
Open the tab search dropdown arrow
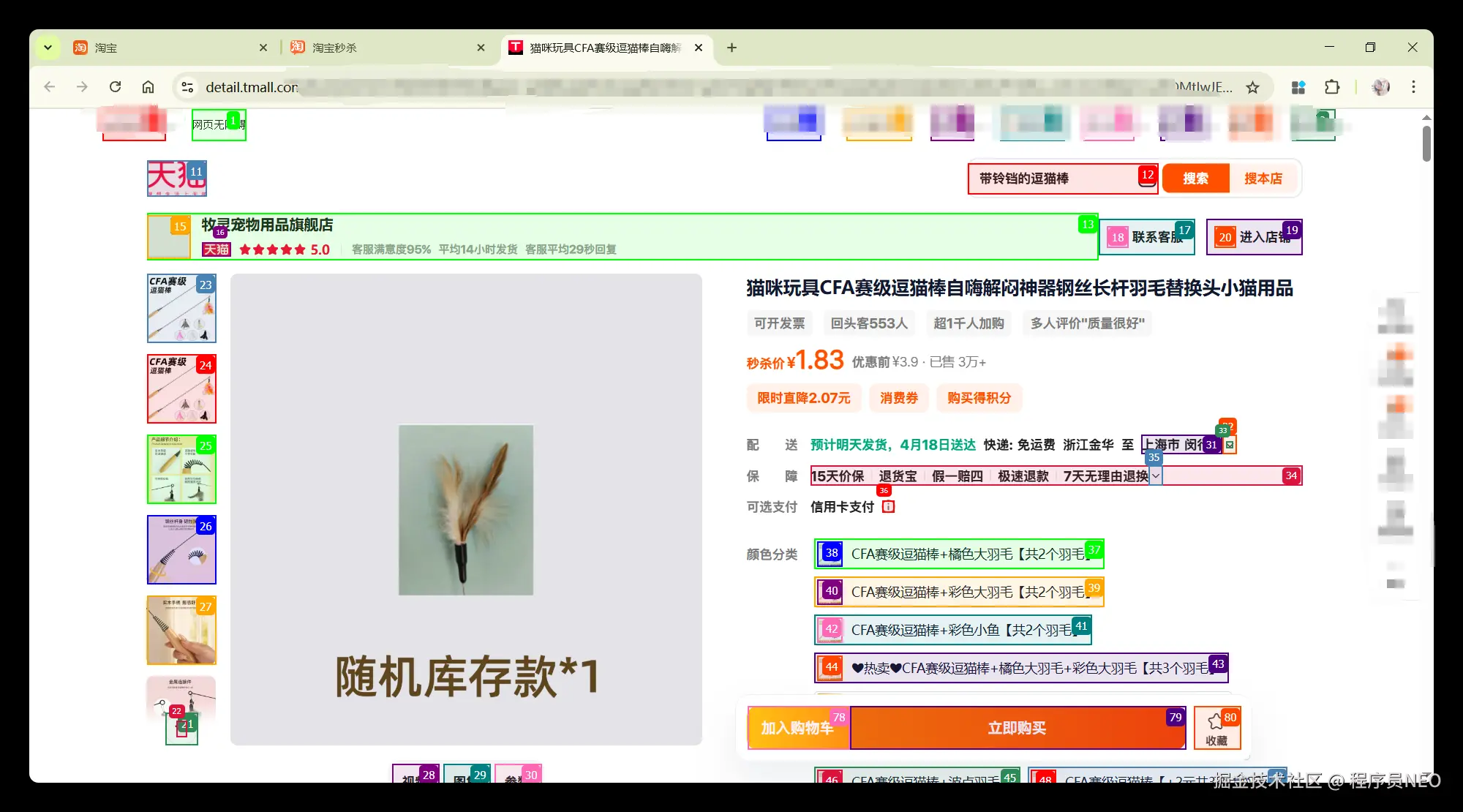click(48, 48)
